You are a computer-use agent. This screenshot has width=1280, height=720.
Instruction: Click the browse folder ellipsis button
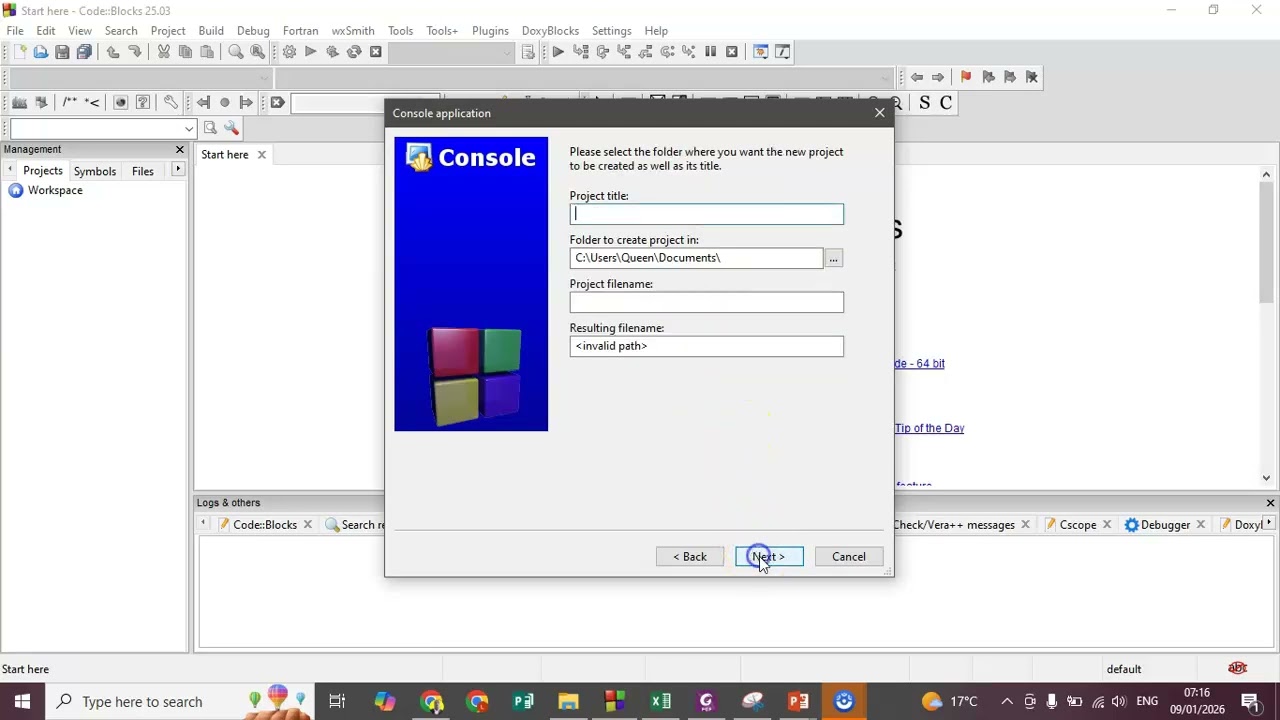point(834,259)
